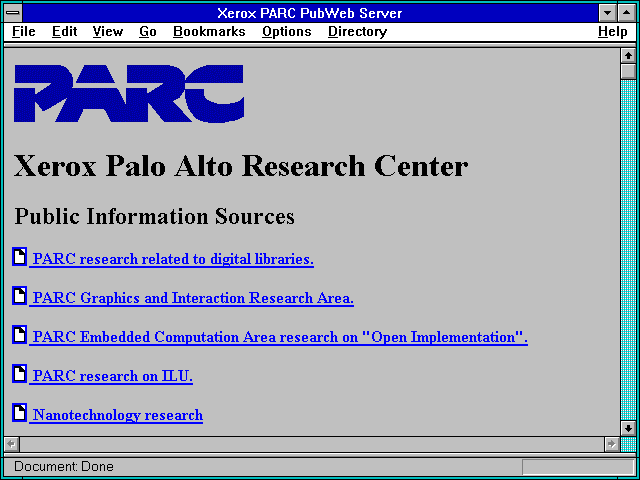Maximize the PubWeb Server window

click(627, 13)
